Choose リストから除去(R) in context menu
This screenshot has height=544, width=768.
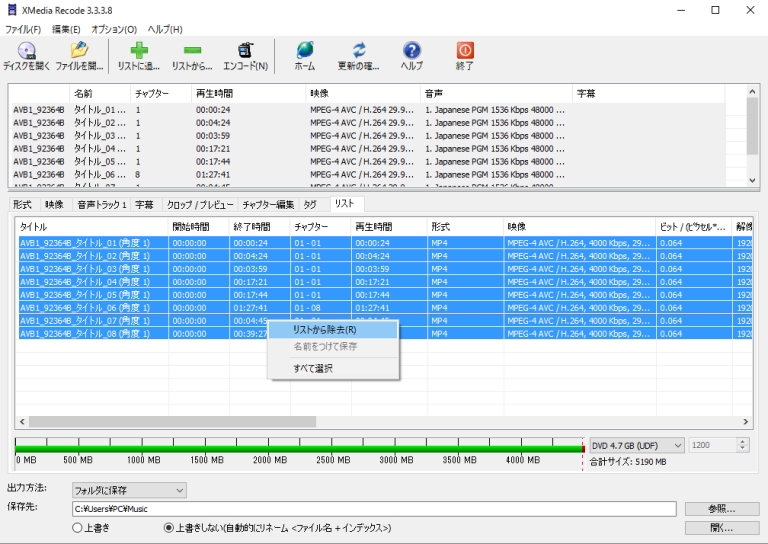324,329
